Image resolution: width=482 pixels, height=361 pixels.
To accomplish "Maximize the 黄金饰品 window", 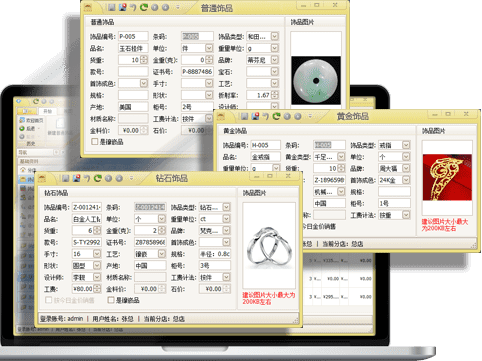I will 448,114.
